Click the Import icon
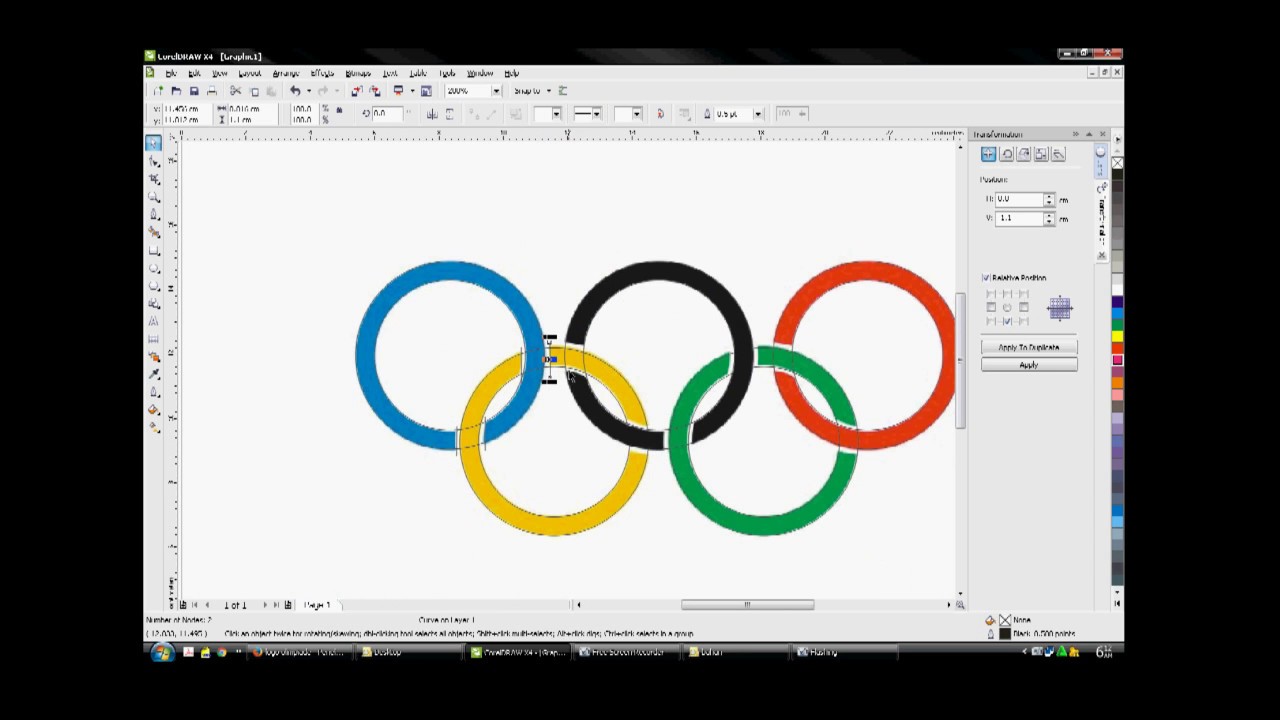Image resolution: width=1280 pixels, height=720 pixels. (x=356, y=91)
